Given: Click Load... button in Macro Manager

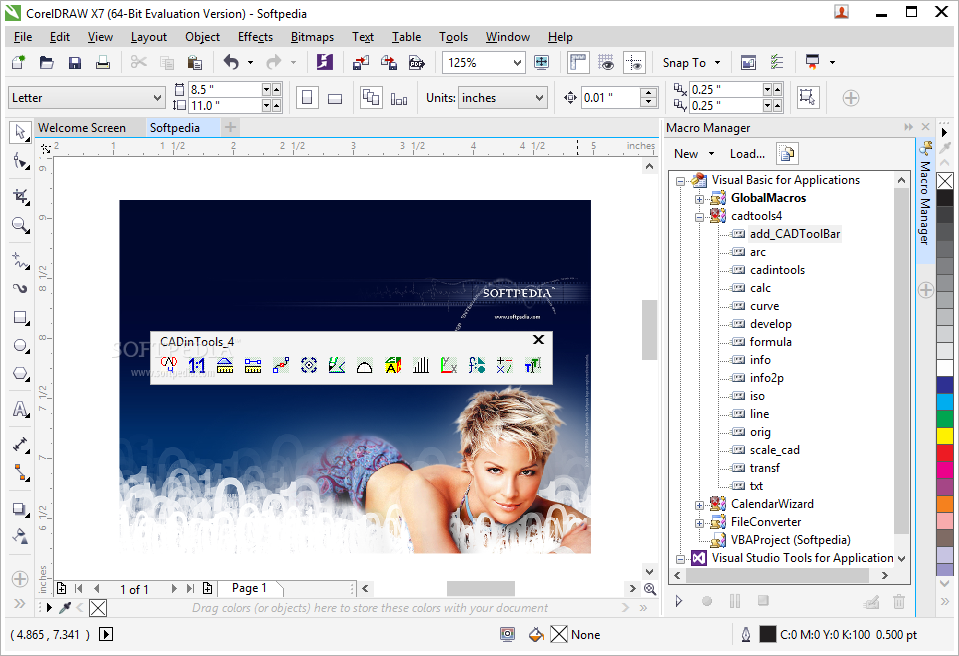Looking at the screenshot, I should click(x=747, y=154).
